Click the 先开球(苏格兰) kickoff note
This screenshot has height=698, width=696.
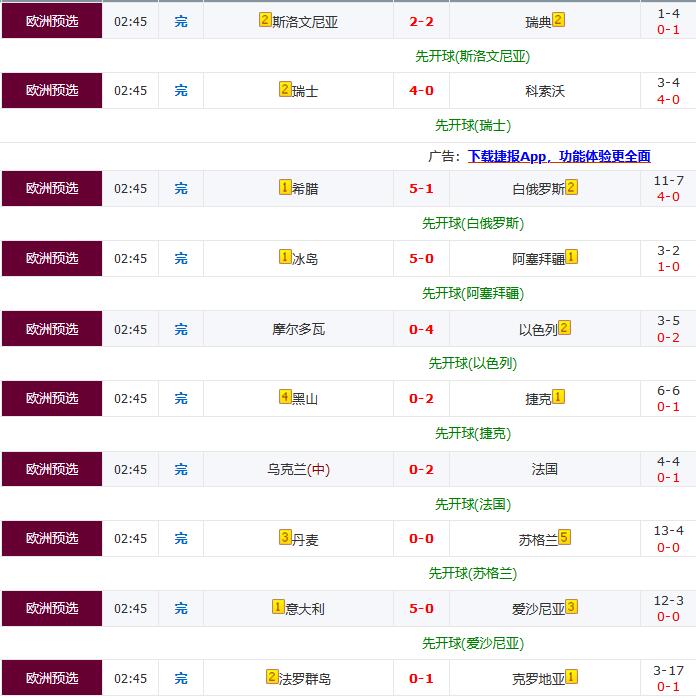click(473, 573)
